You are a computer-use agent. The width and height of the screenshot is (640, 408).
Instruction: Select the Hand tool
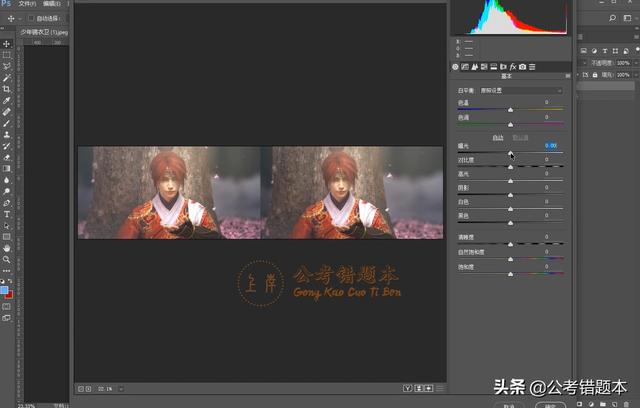[x=7, y=248]
